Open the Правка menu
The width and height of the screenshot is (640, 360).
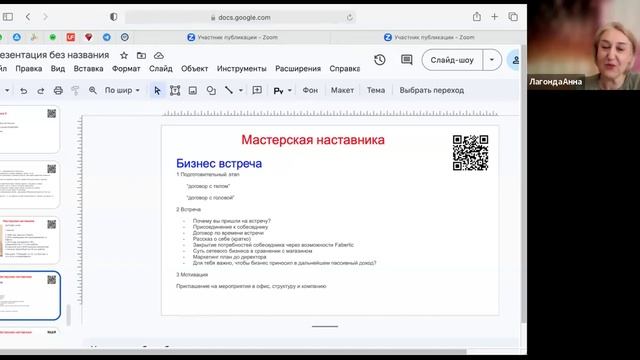click(x=29, y=69)
